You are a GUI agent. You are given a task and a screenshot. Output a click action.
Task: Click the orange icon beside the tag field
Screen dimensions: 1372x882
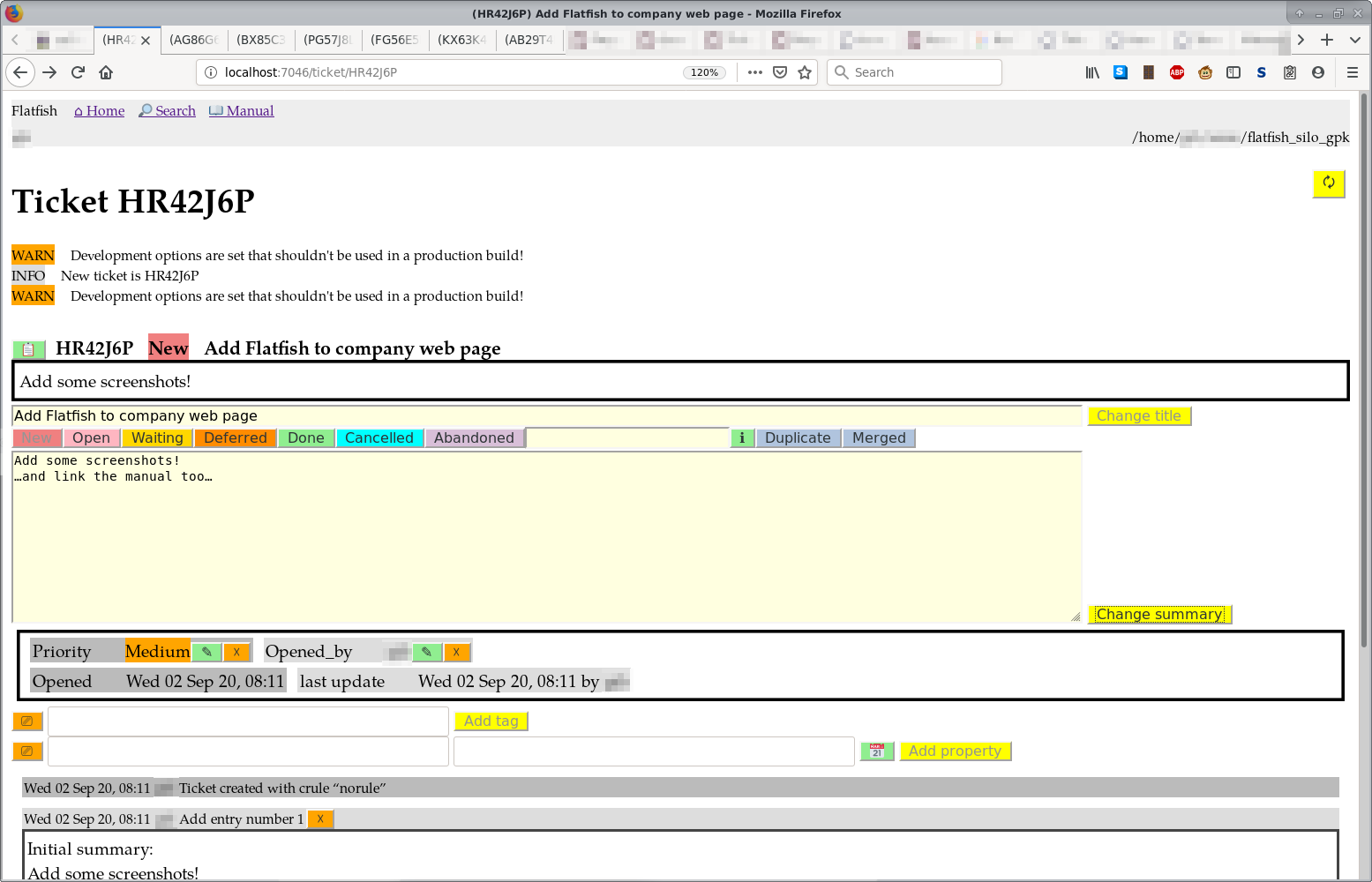[x=27, y=721]
